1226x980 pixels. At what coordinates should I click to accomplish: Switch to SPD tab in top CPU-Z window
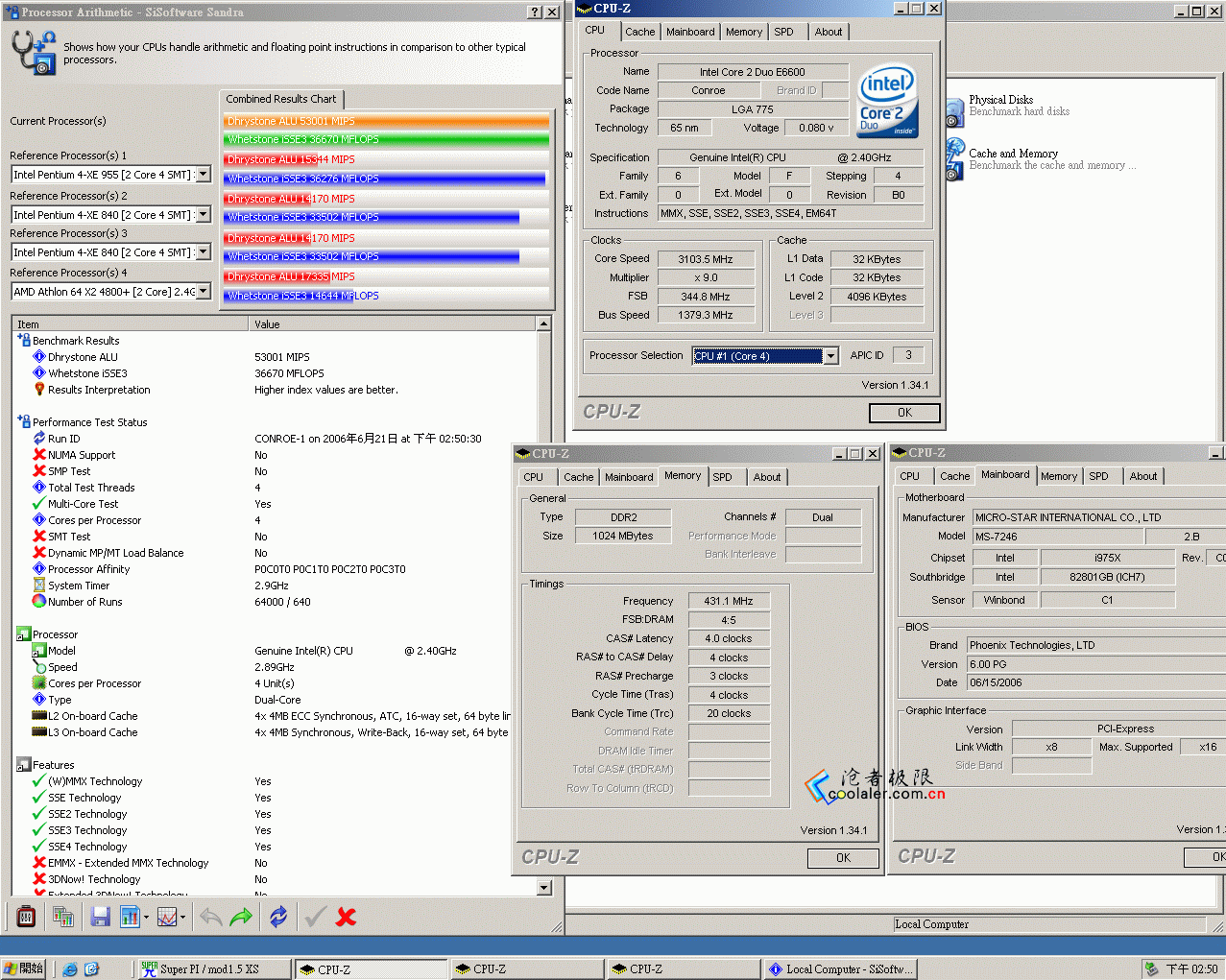point(784,32)
